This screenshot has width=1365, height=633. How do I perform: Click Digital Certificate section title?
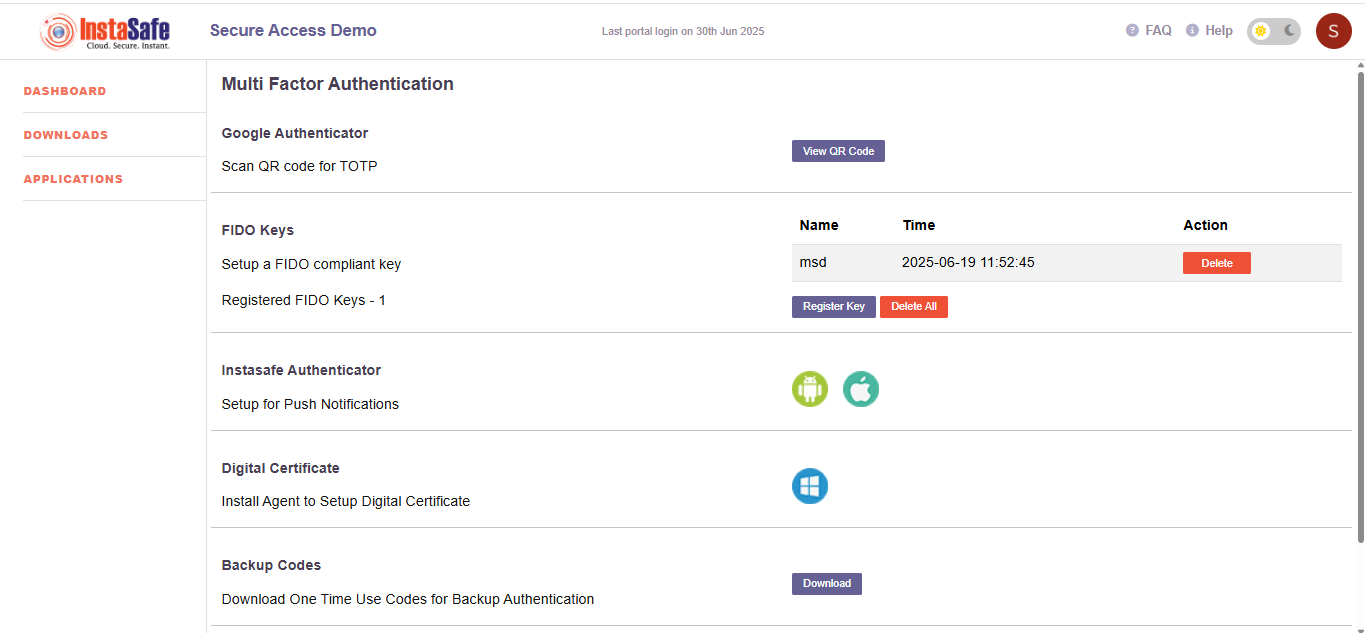[281, 468]
